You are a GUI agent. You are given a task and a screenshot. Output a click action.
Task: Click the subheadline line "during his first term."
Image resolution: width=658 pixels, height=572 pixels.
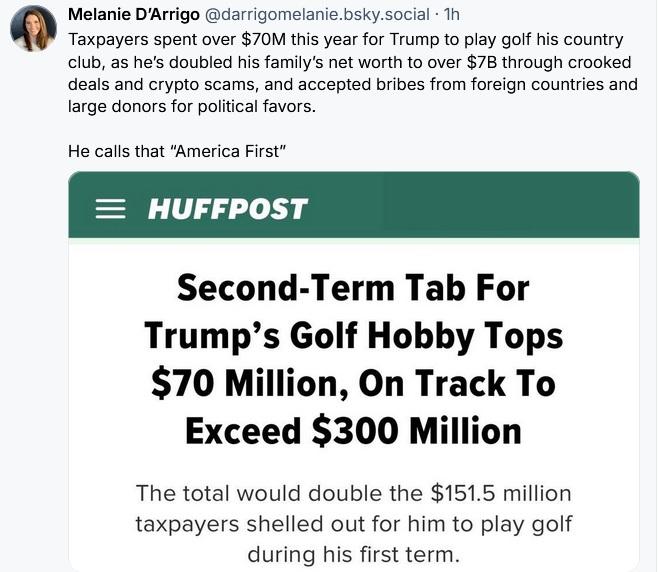tap(353, 551)
